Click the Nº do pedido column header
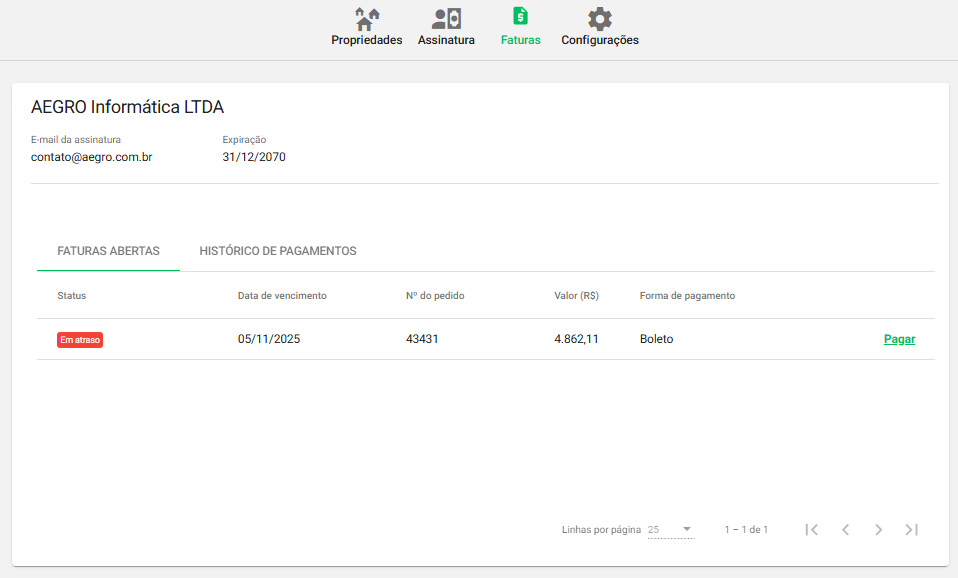This screenshot has width=958, height=578. (x=435, y=296)
